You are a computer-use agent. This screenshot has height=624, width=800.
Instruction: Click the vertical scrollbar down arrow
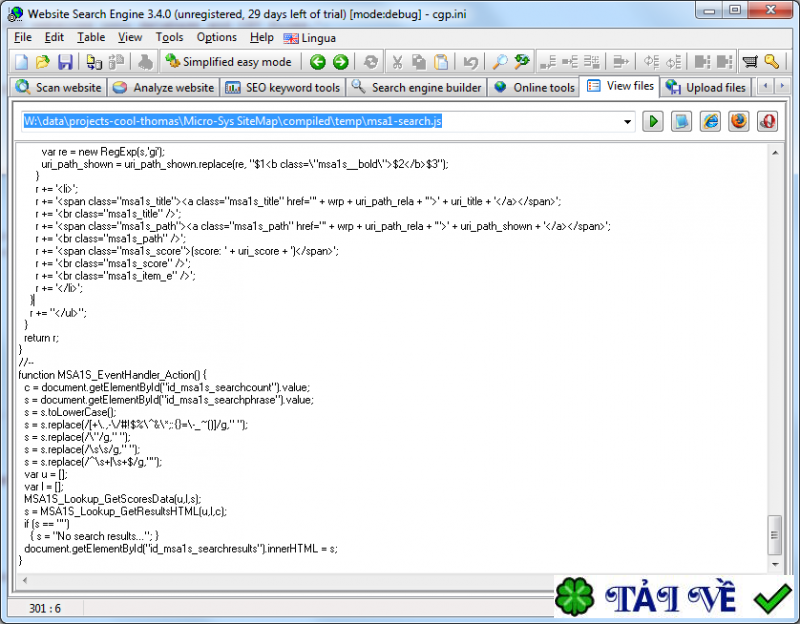pos(774,564)
